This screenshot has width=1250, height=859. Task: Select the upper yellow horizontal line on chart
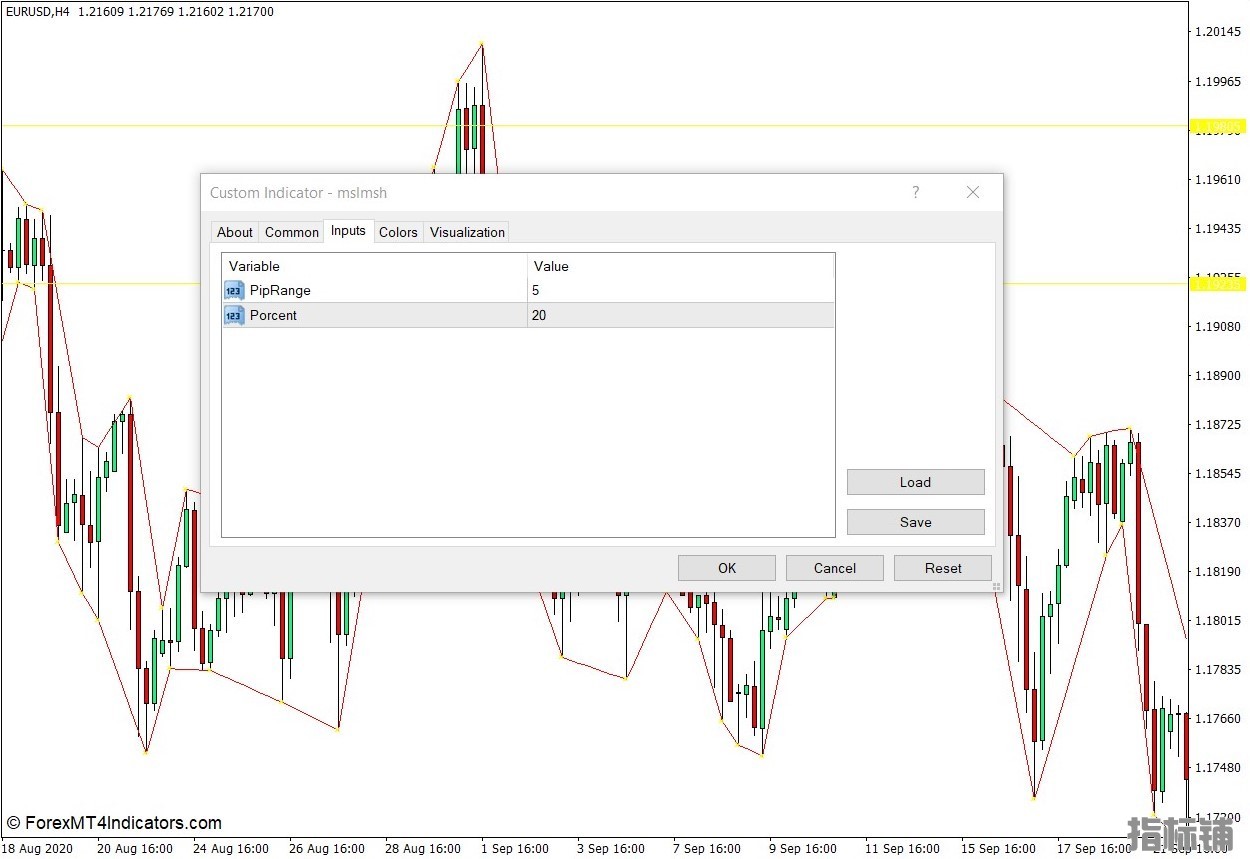pyautogui.click(x=100, y=126)
